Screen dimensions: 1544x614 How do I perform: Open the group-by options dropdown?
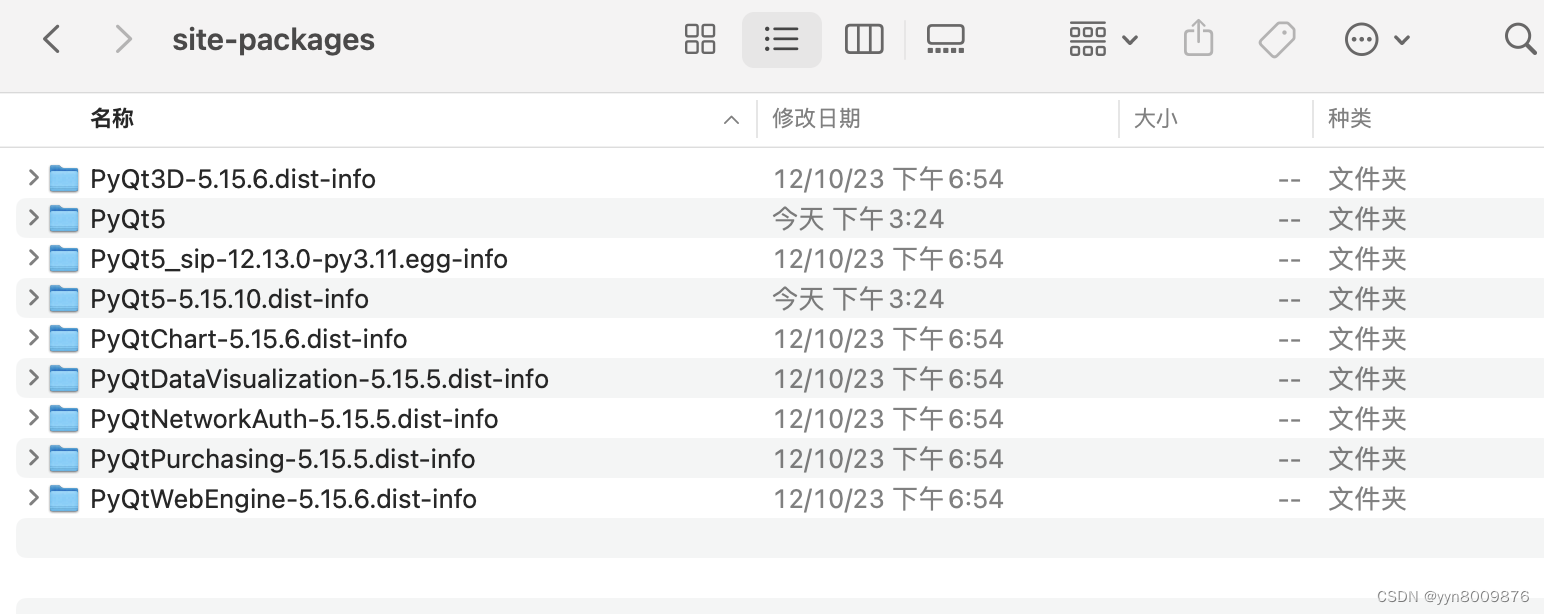tap(1103, 40)
